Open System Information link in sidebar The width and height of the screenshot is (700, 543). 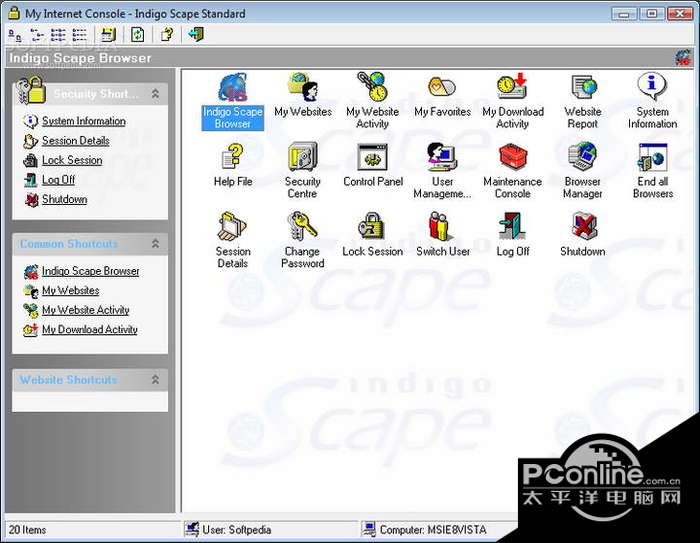click(x=83, y=121)
